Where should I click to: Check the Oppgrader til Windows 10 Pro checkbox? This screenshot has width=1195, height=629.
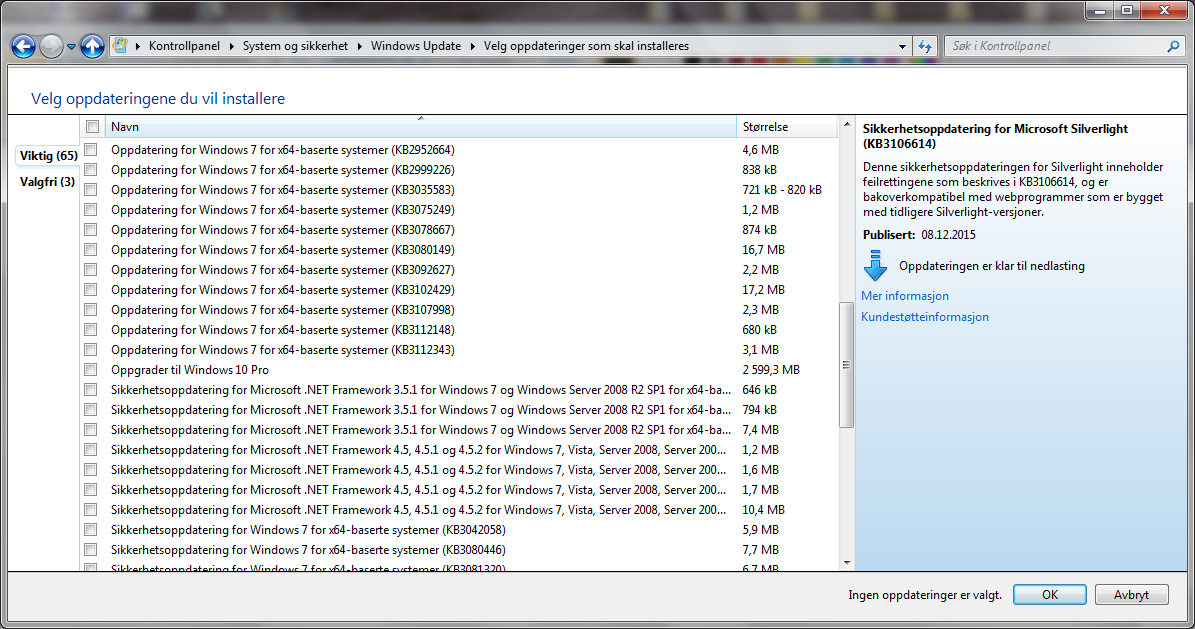point(91,370)
